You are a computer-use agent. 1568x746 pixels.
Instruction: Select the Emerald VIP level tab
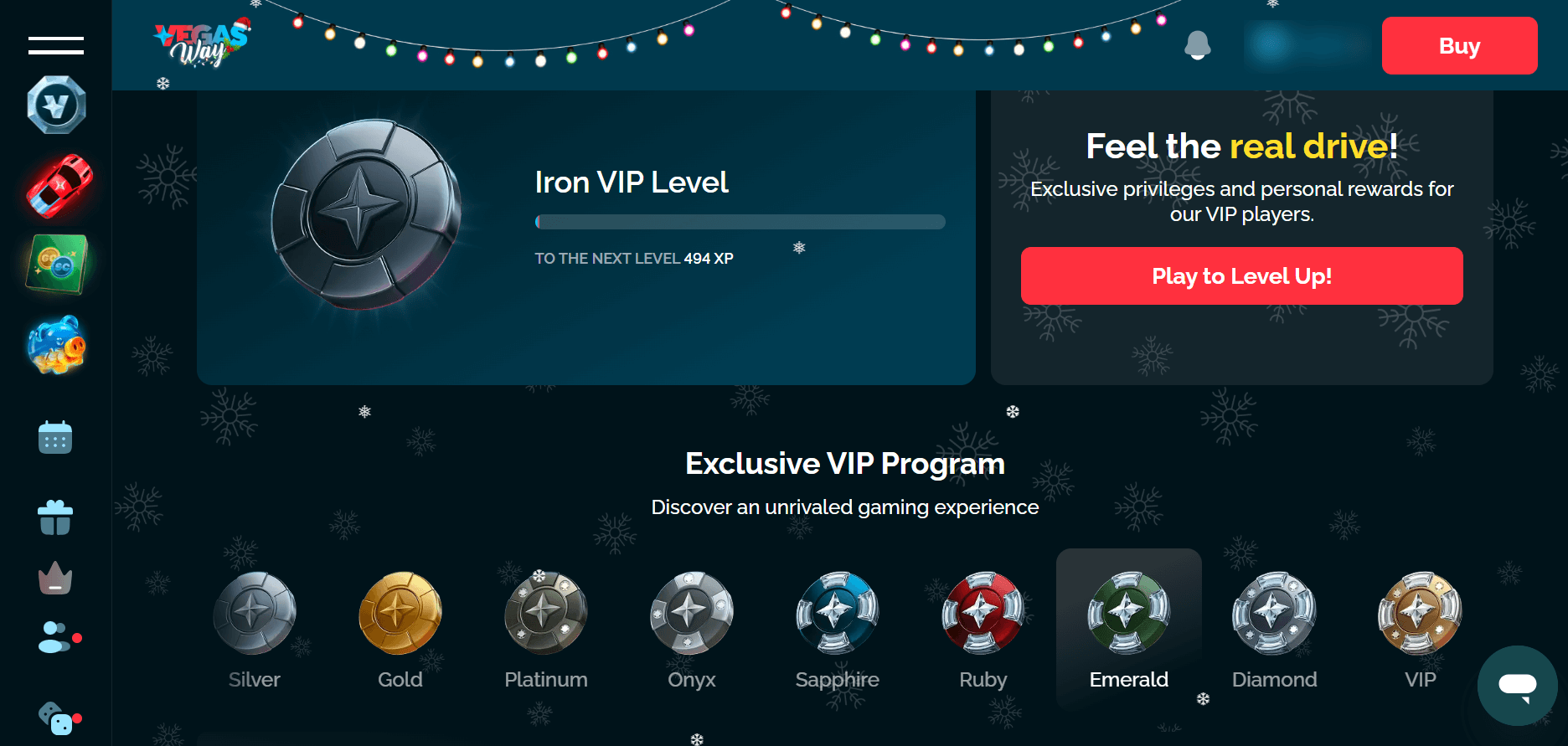click(1128, 629)
